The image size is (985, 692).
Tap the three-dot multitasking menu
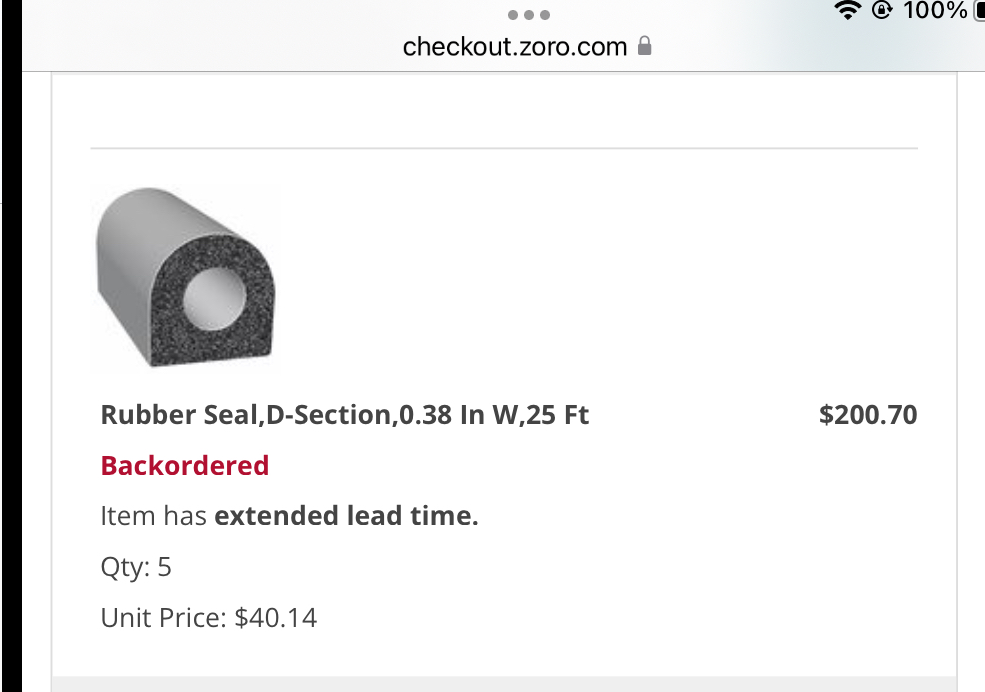[528, 15]
